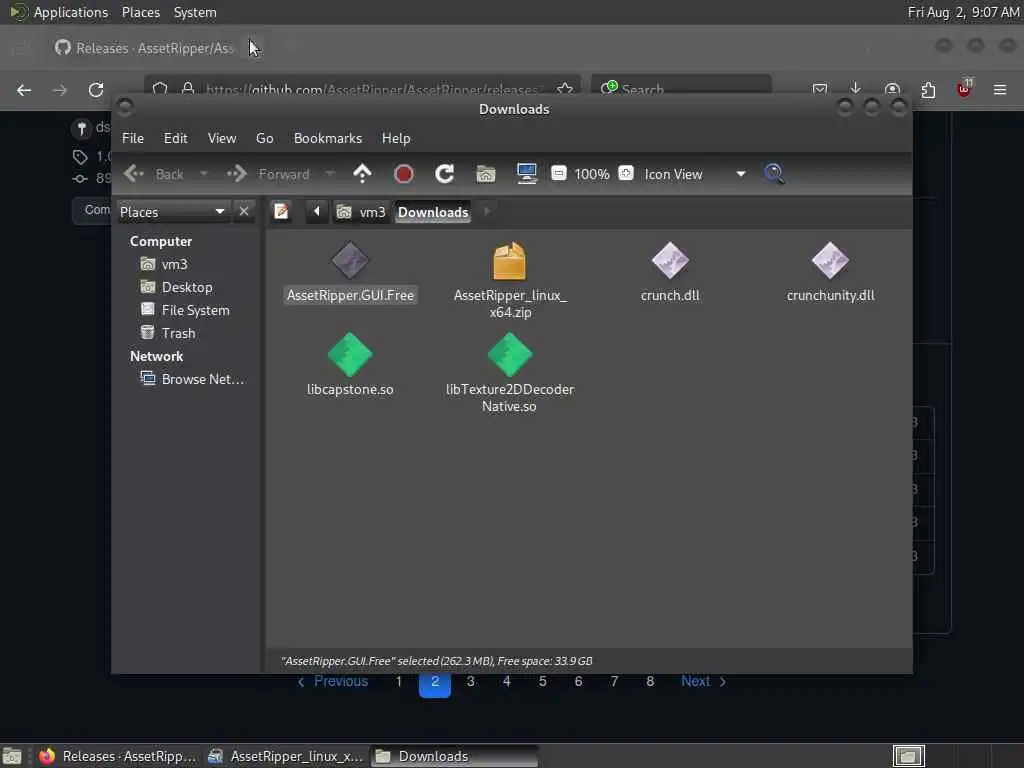Screen dimensions: 1024x768
Task: Open vm3 in the Places sidebar
Action: pos(165,264)
